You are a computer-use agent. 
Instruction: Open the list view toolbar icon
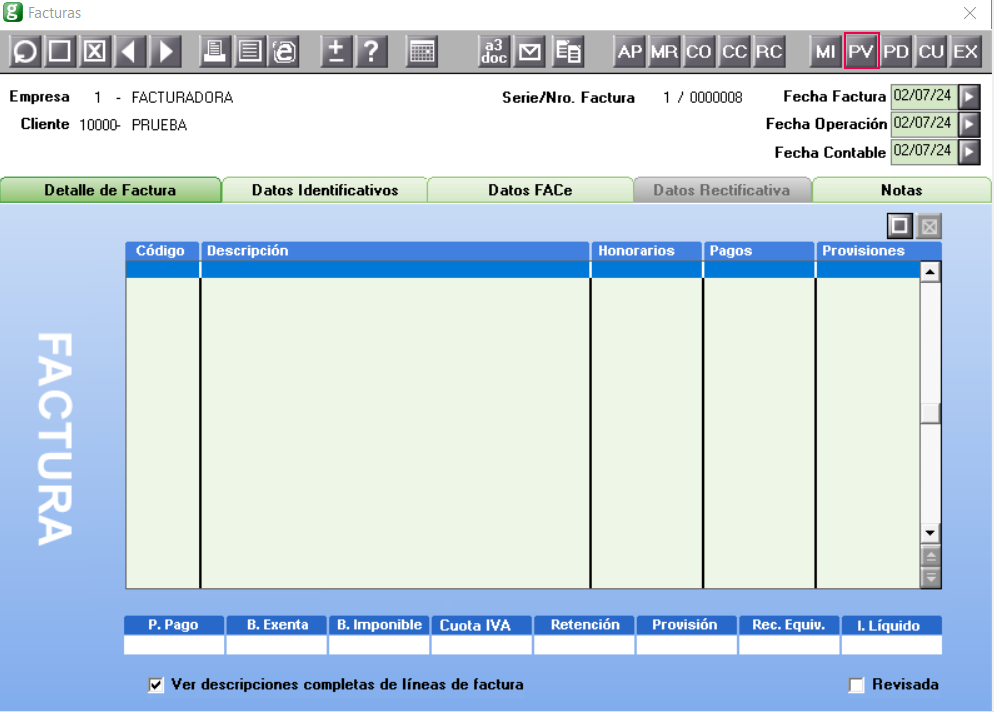click(250, 51)
